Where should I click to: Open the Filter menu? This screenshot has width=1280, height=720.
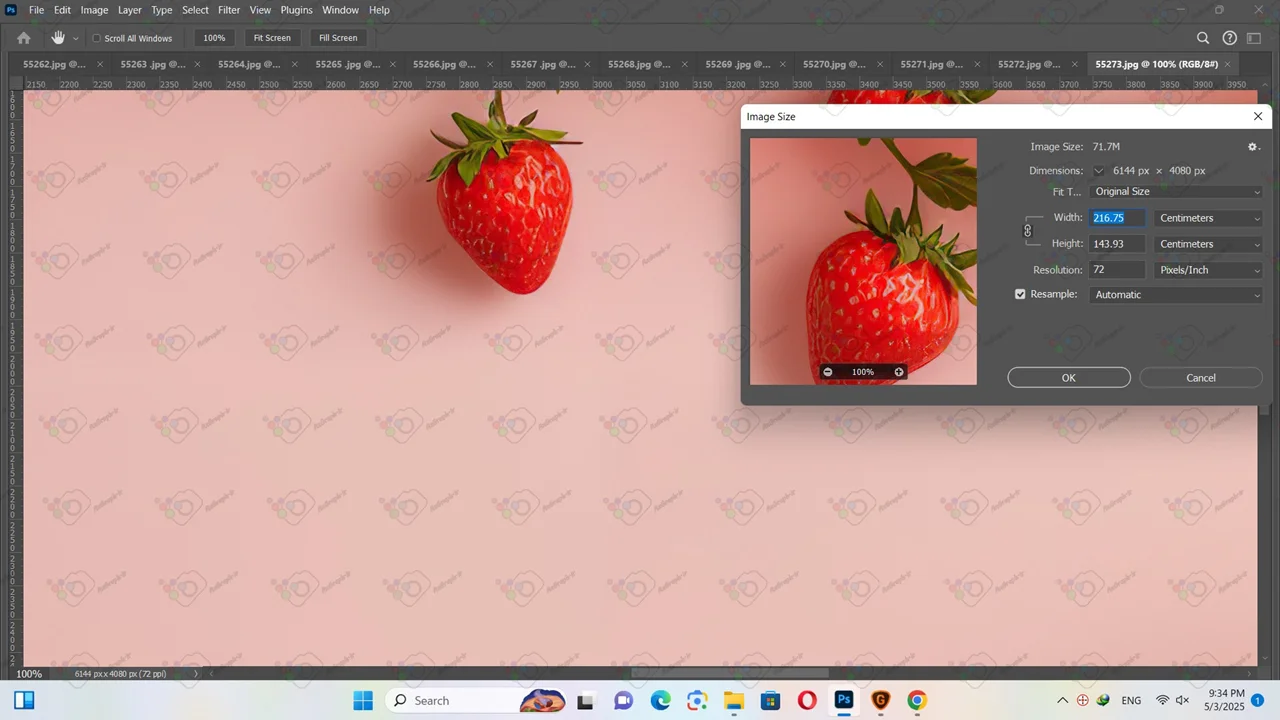[x=229, y=10]
